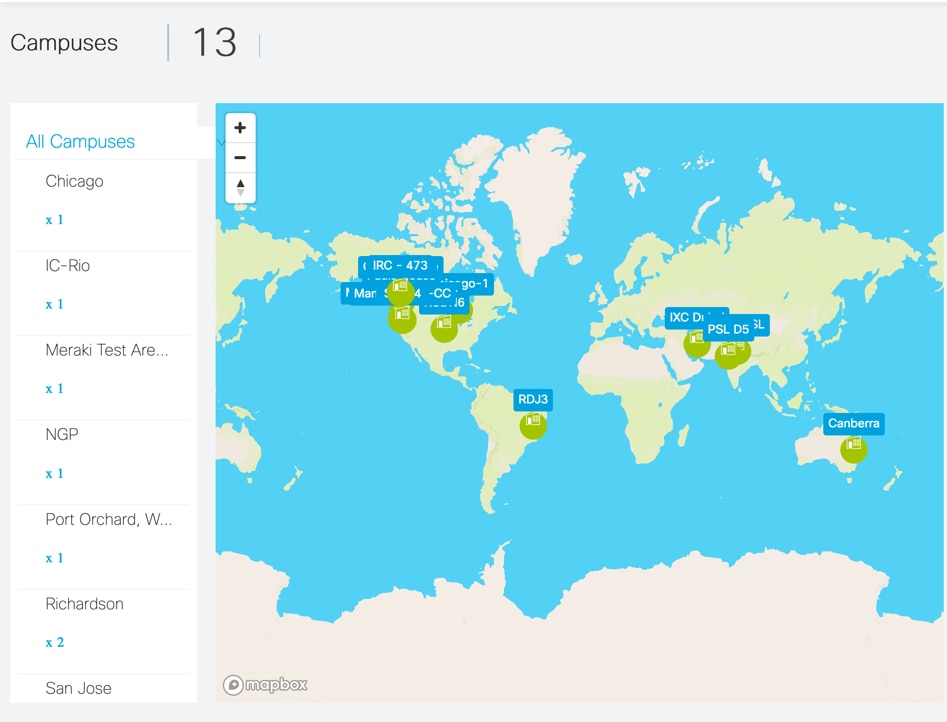Click the x 2 link under Richardson

point(53,642)
